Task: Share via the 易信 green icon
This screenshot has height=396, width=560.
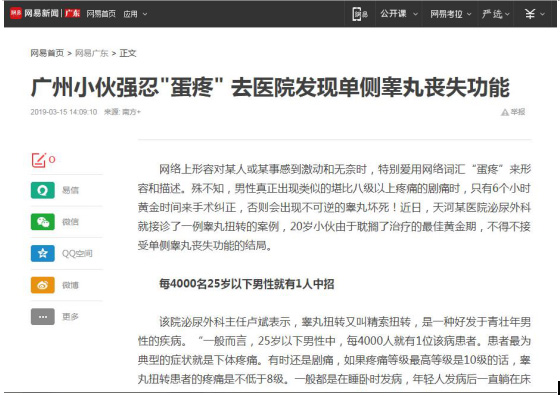Action: pos(43,190)
